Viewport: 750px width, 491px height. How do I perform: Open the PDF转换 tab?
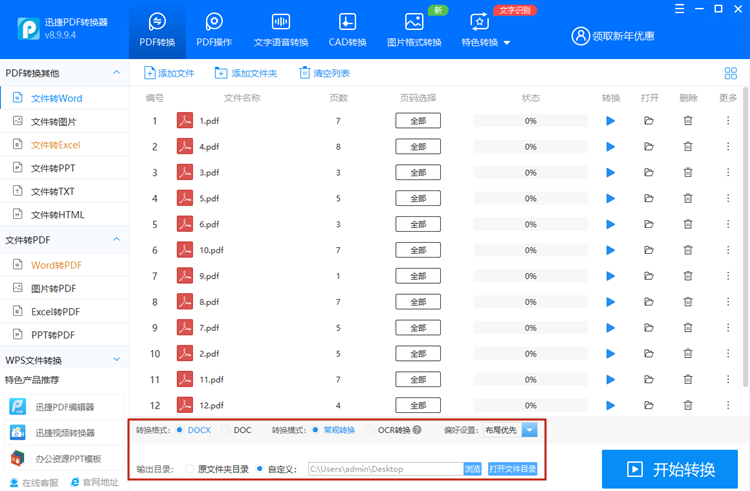[x=157, y=30]
